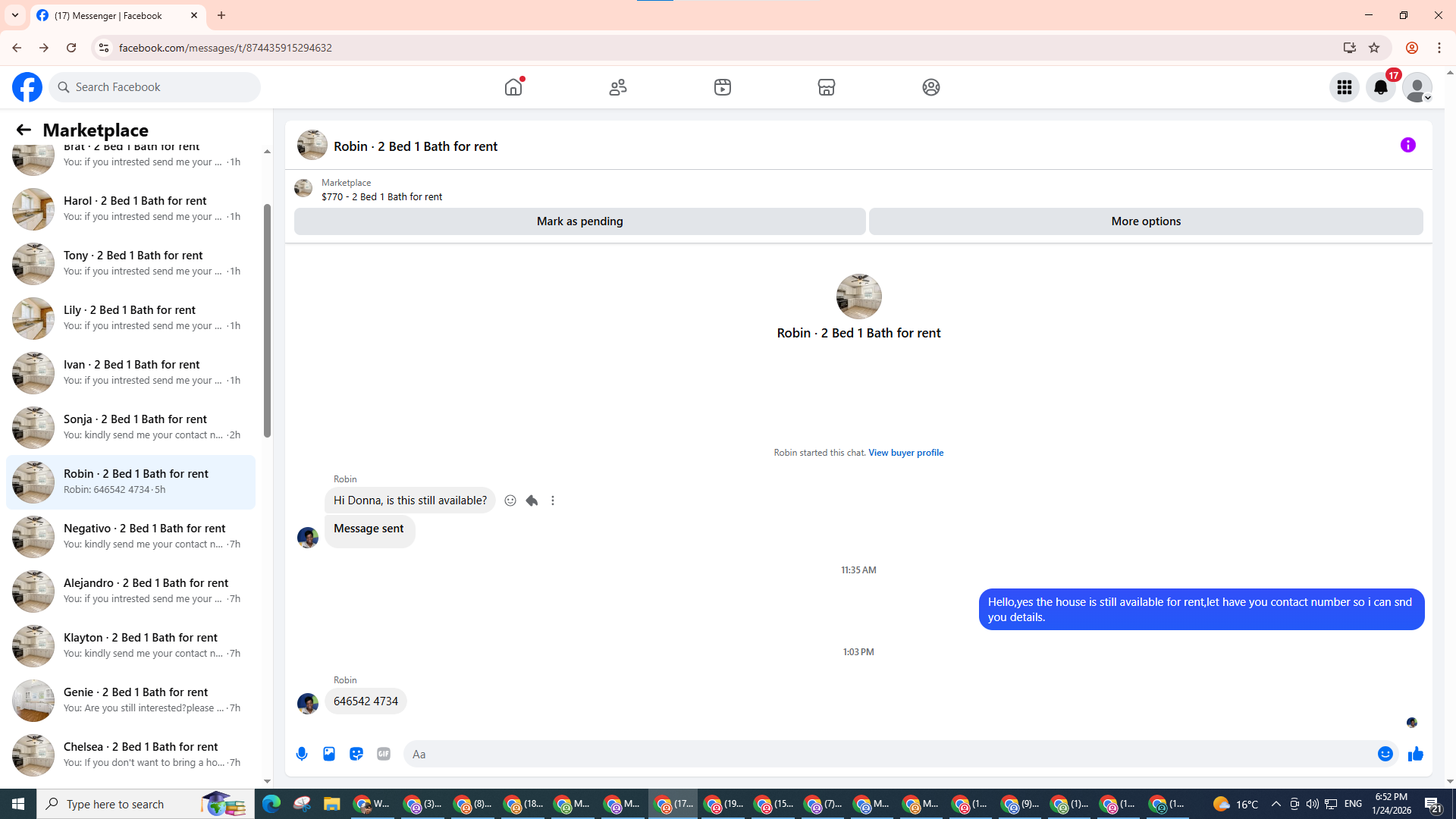Open the sticker picker icon
The image size is (1456, 819).
[356, 754]
